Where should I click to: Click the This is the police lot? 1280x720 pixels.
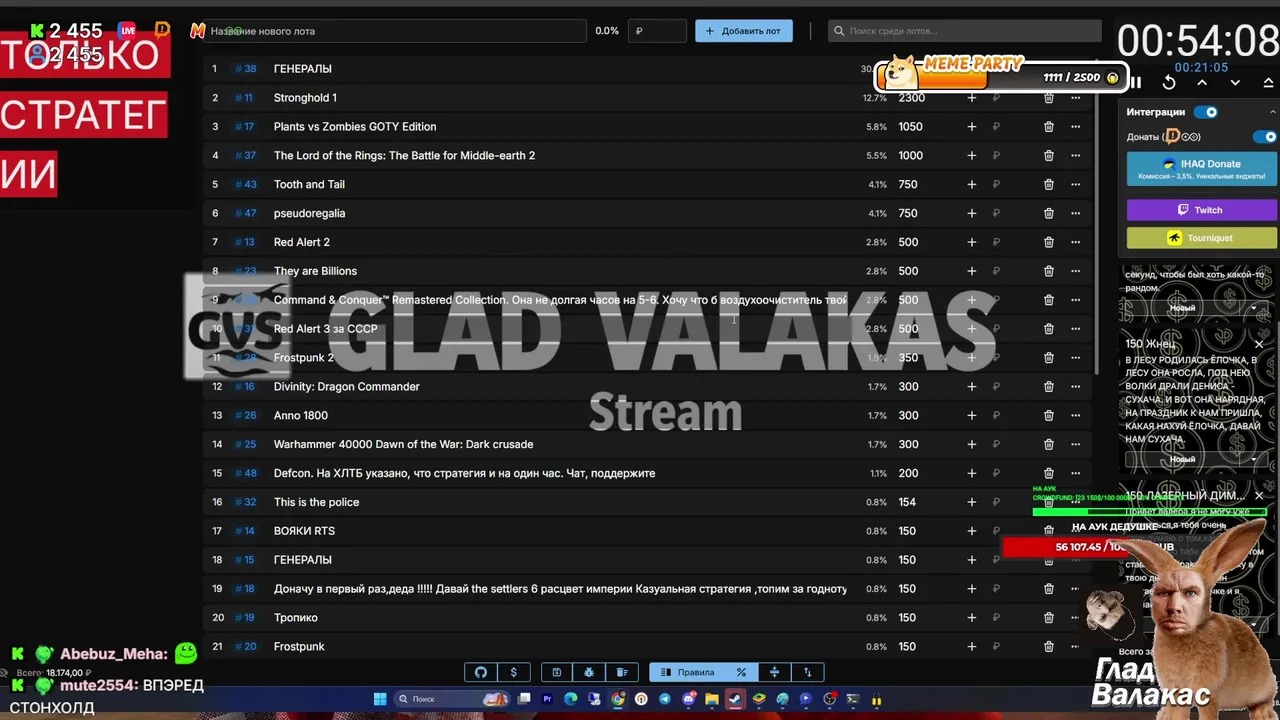tap(316, 502)
